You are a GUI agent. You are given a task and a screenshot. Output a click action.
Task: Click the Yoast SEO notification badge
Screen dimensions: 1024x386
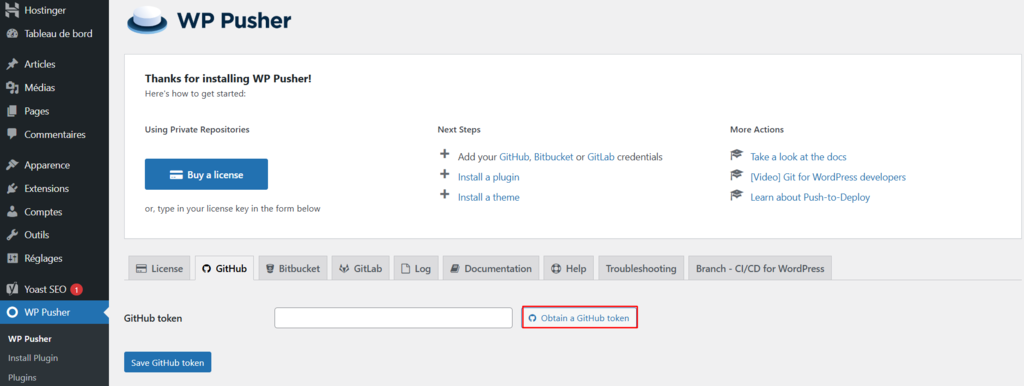coord(76,289)
